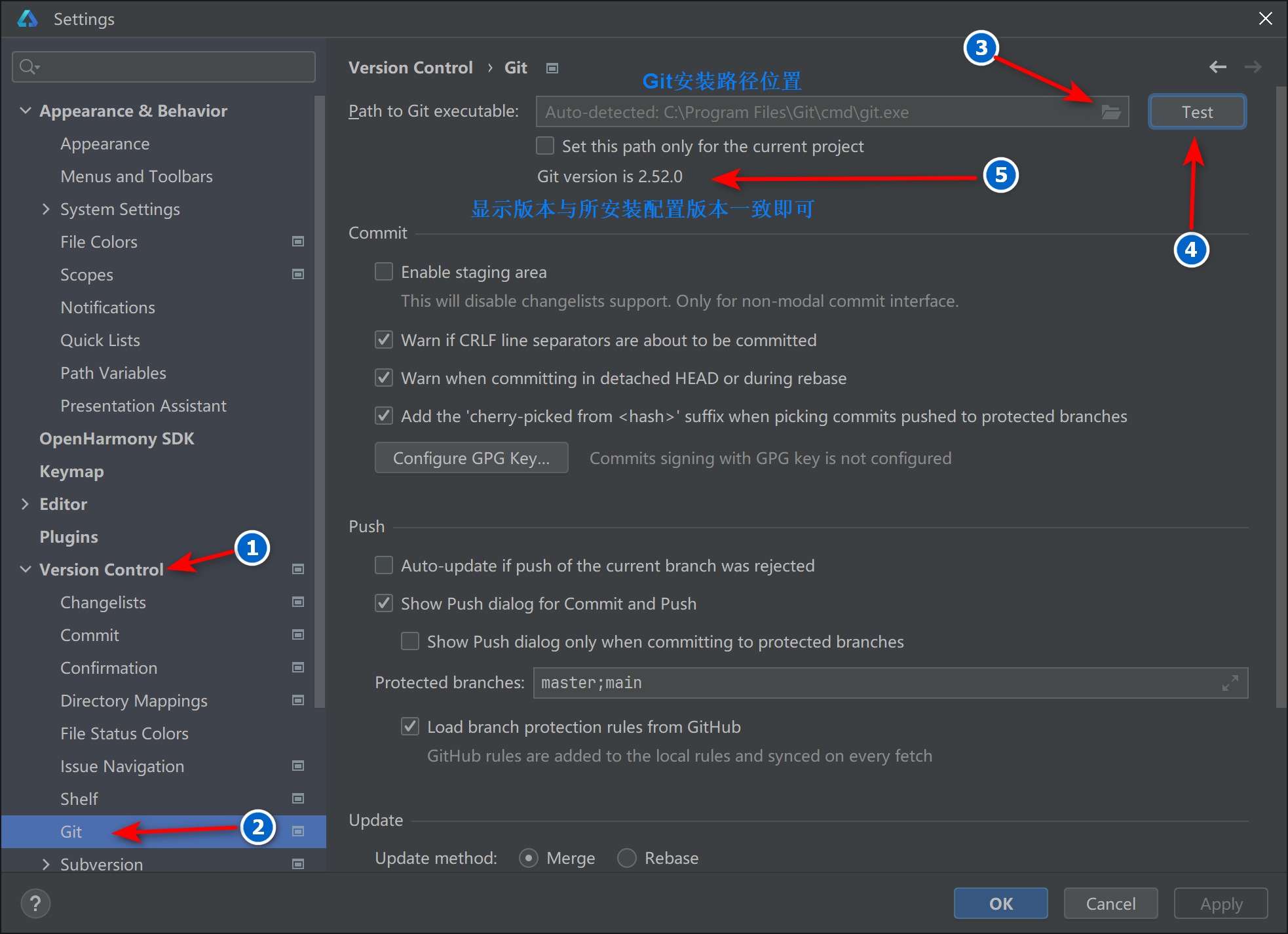Enable the staging area checkbox
Image resolution: width=1288 pixels, height=934 pixels.
point(384,271)
